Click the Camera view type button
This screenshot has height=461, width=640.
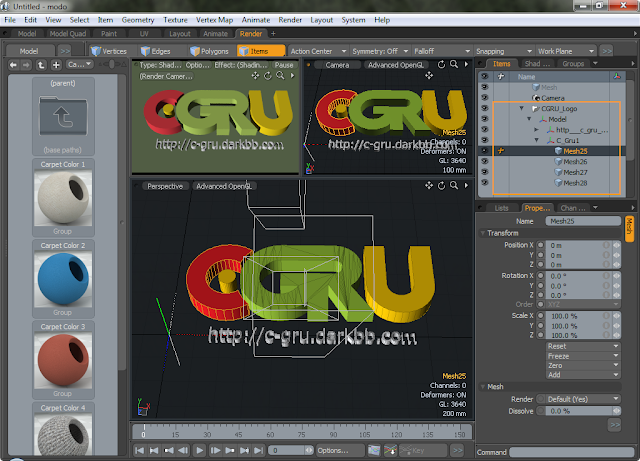(337, 65)
